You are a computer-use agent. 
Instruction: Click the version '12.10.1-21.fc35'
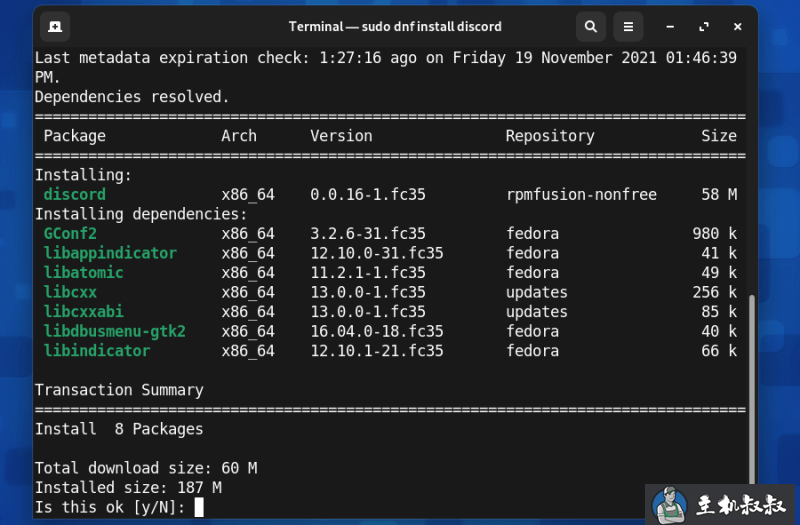coord(377,351)
